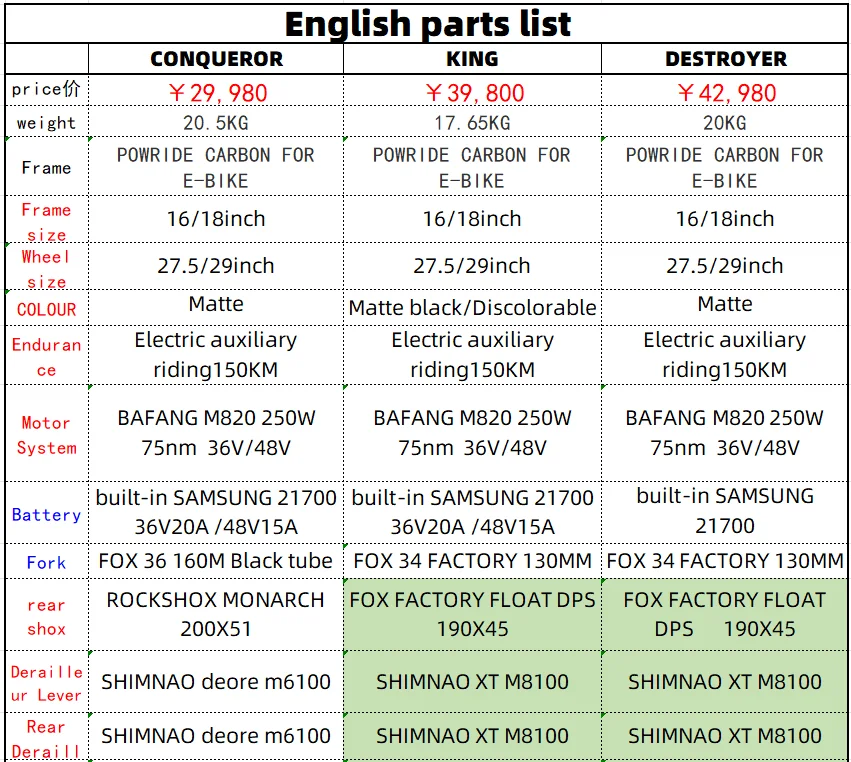Click the Derailleur Lever row label

click(x=47, y=683)
